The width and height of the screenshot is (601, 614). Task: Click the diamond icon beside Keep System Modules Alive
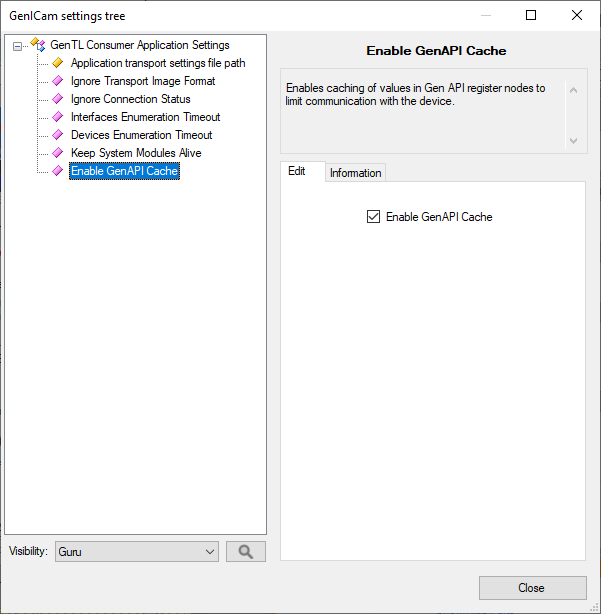tap(58, 153)
